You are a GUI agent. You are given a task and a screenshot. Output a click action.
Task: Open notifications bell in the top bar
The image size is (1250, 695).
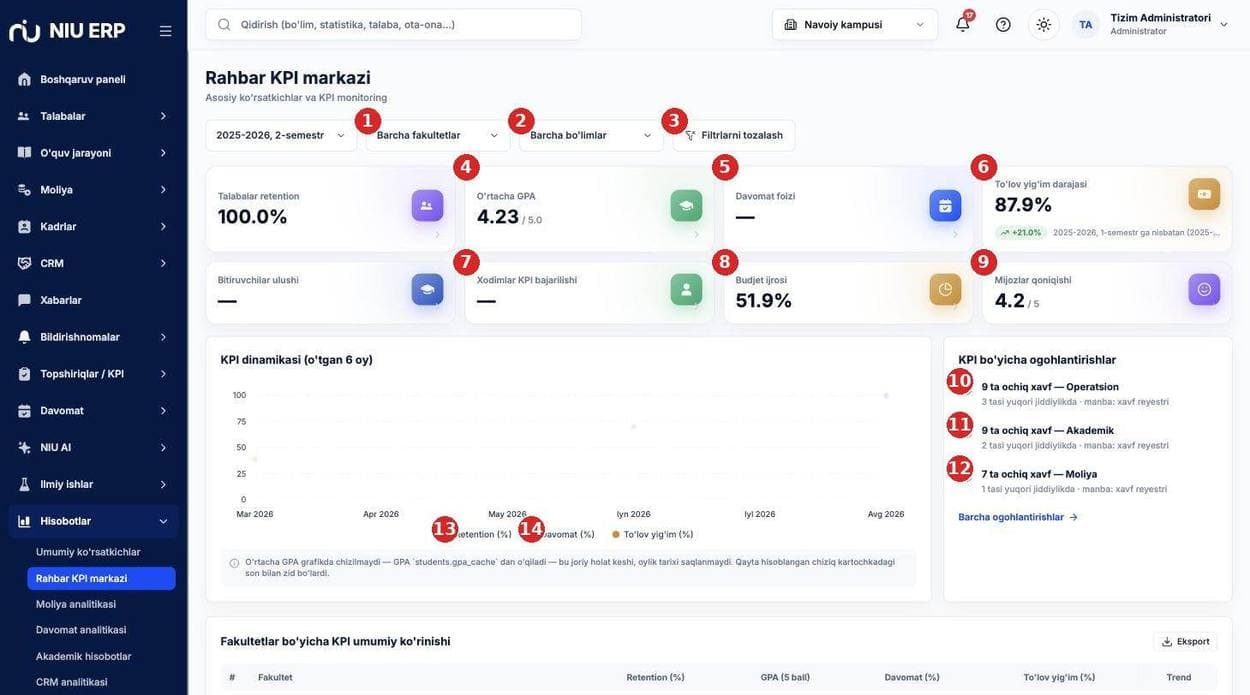pyautogui.click(x=963, y=24)
